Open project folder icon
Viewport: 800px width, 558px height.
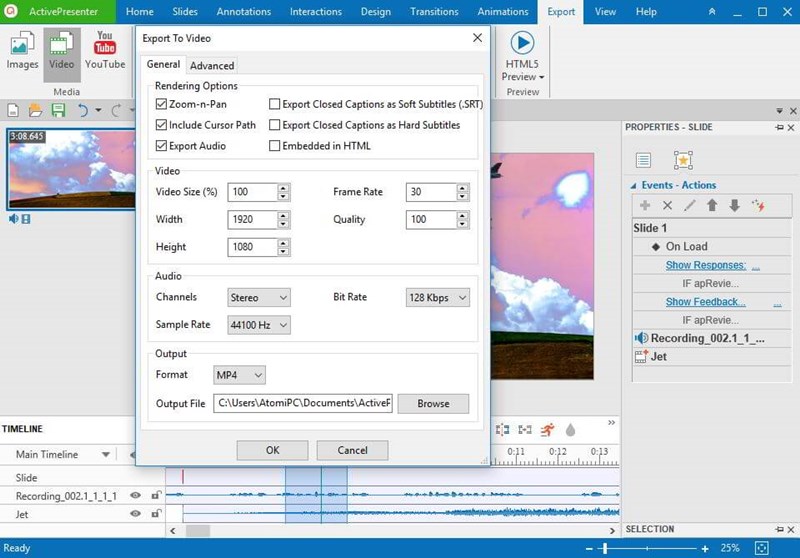[35, 110]
